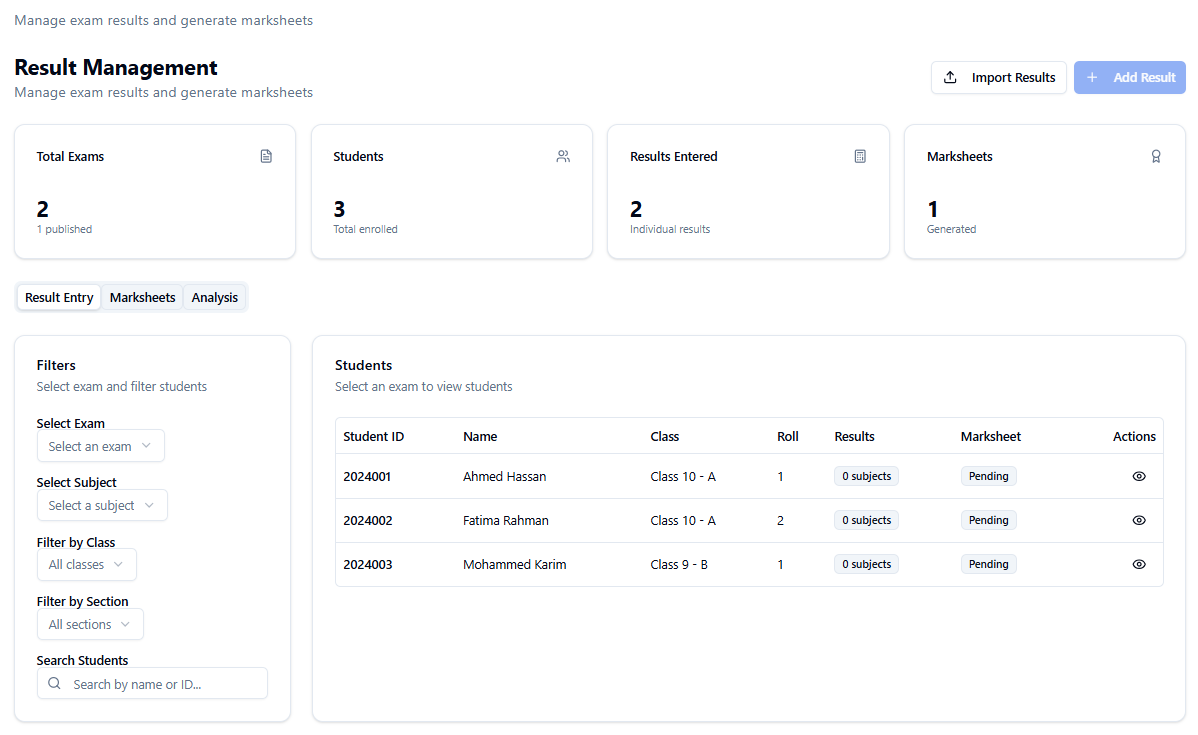Viewport: 1198px width, 735px height.
Task: Open the Select an exam dropdown
Action: pos(100,446)
